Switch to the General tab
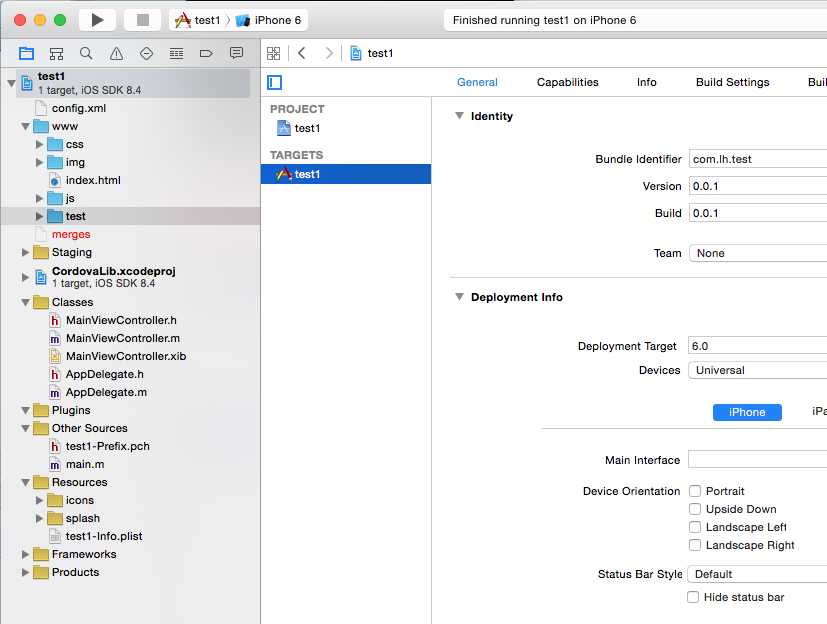Image resolution: width=827 pixels, height=624 pixels. (477, 82)
